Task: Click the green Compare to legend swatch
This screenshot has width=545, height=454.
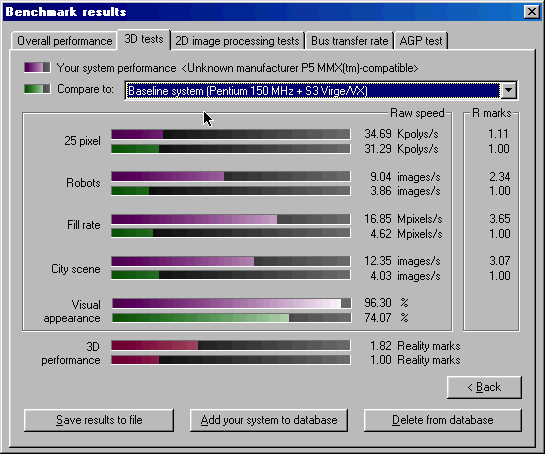Action: 37,89
